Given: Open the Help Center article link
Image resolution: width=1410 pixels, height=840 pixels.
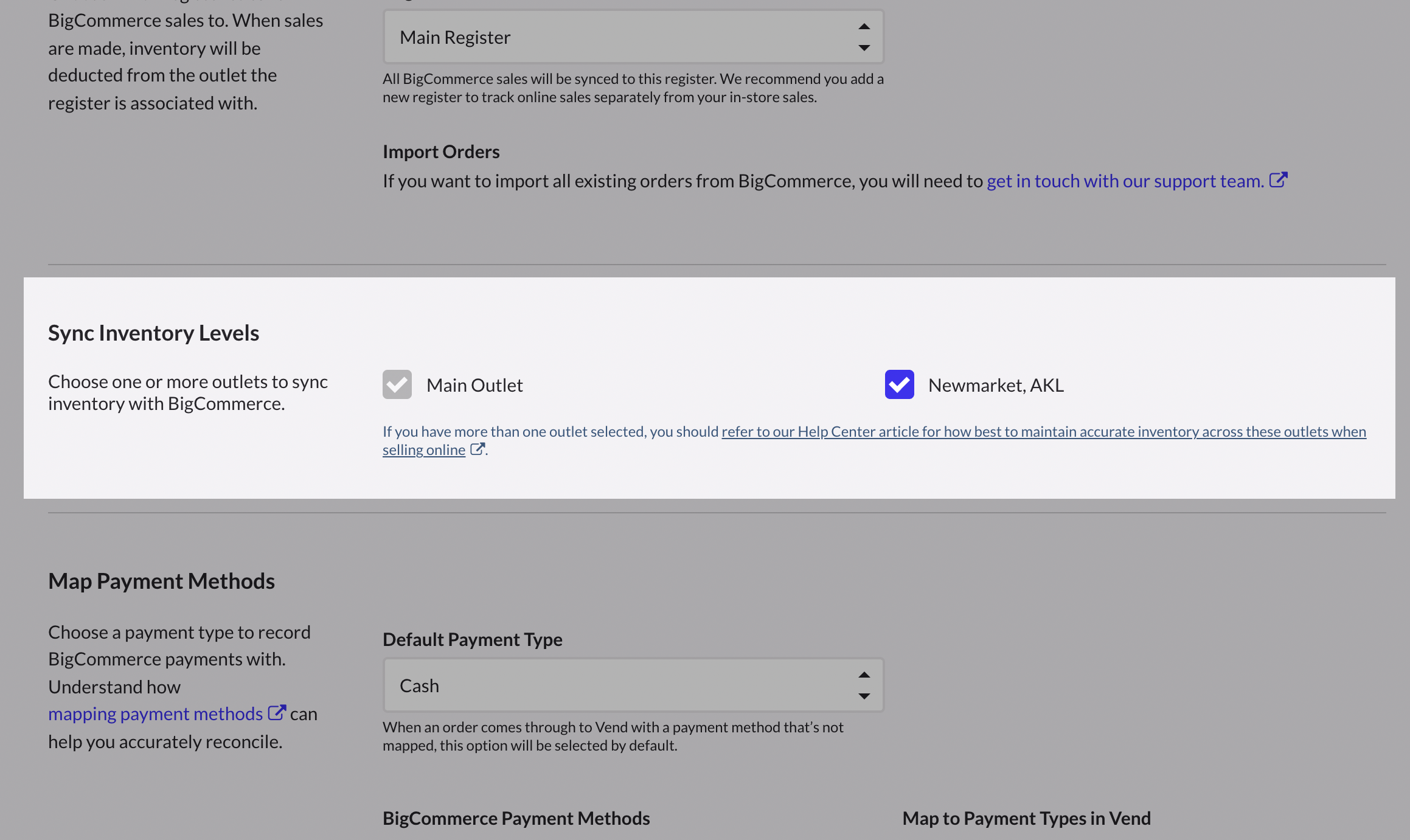Looking at the screenshot, I should [x=1043, y=431].
